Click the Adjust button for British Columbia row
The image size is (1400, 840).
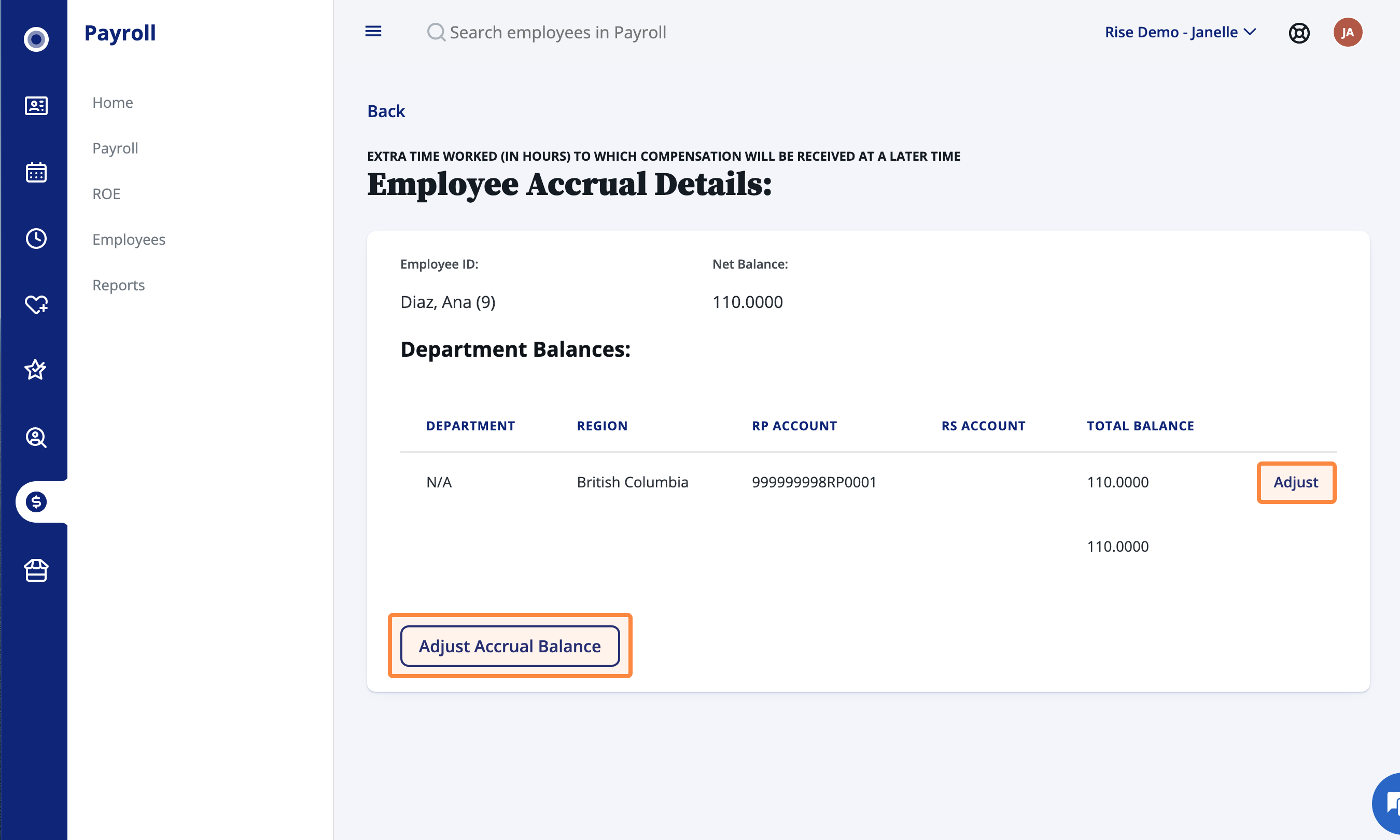click(x=1296, y=482)
